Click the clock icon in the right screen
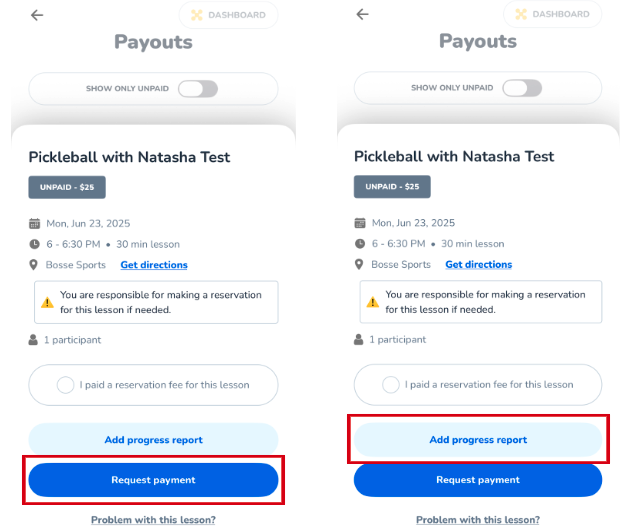620x531 pixels. pos(359,243)
